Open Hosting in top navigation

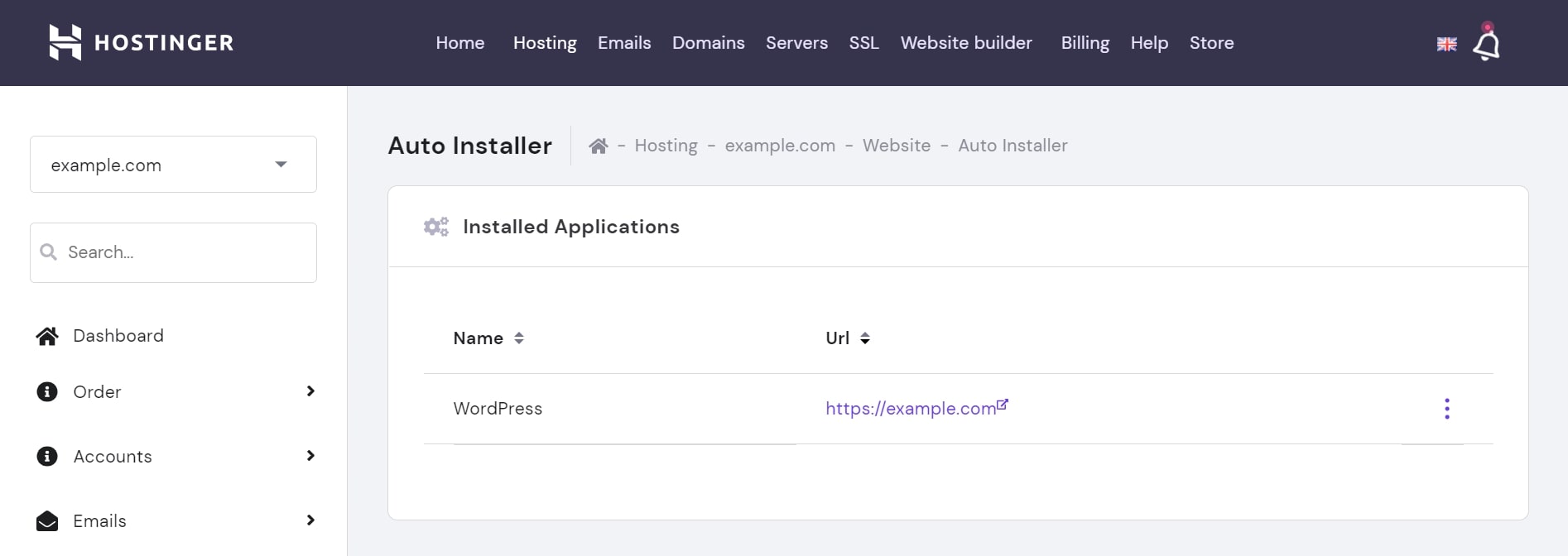point(545,43)
